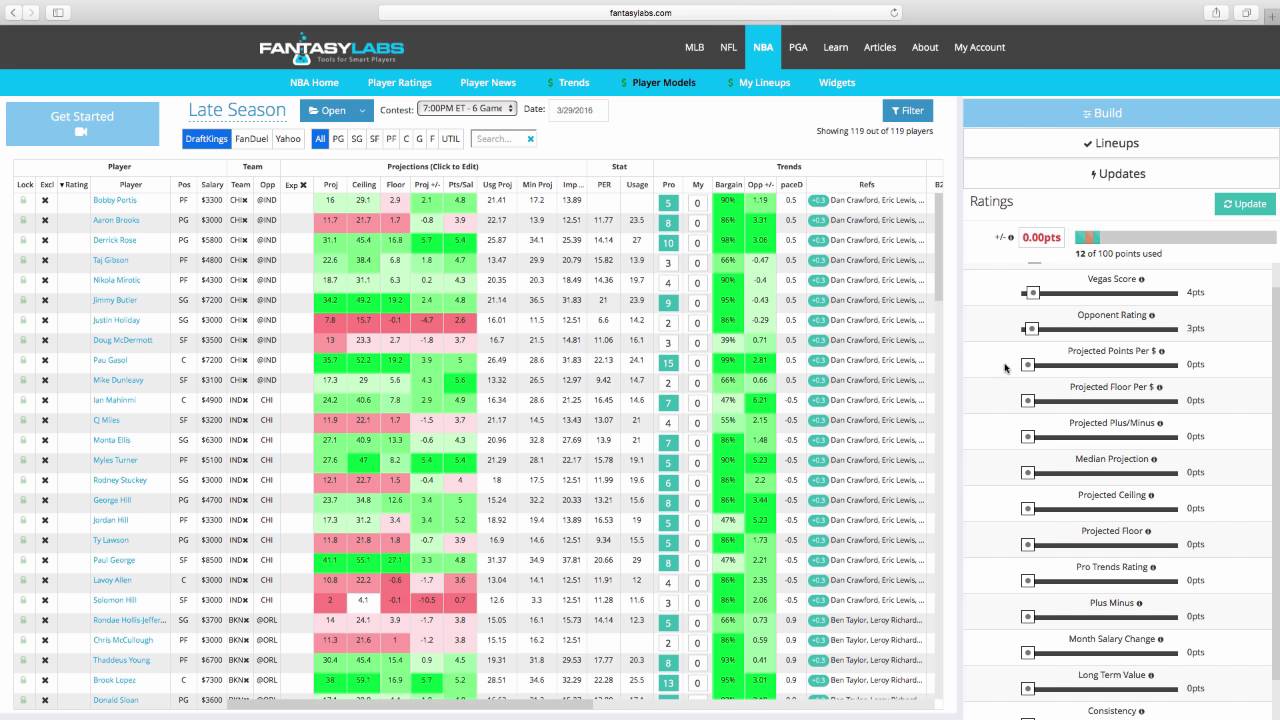This screenshot has height=720, width=1280.
Task: Click info icon next to Ratings +/-
Action: [1011, 238]
